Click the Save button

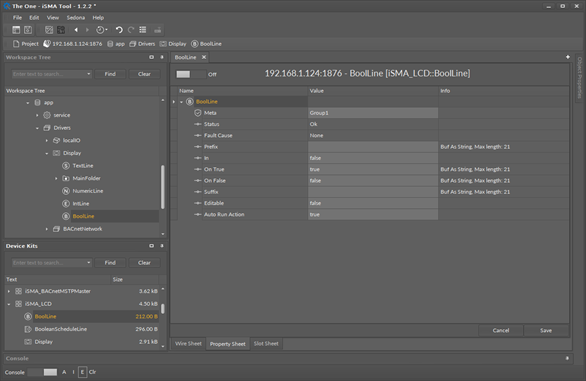pos(546,331)
